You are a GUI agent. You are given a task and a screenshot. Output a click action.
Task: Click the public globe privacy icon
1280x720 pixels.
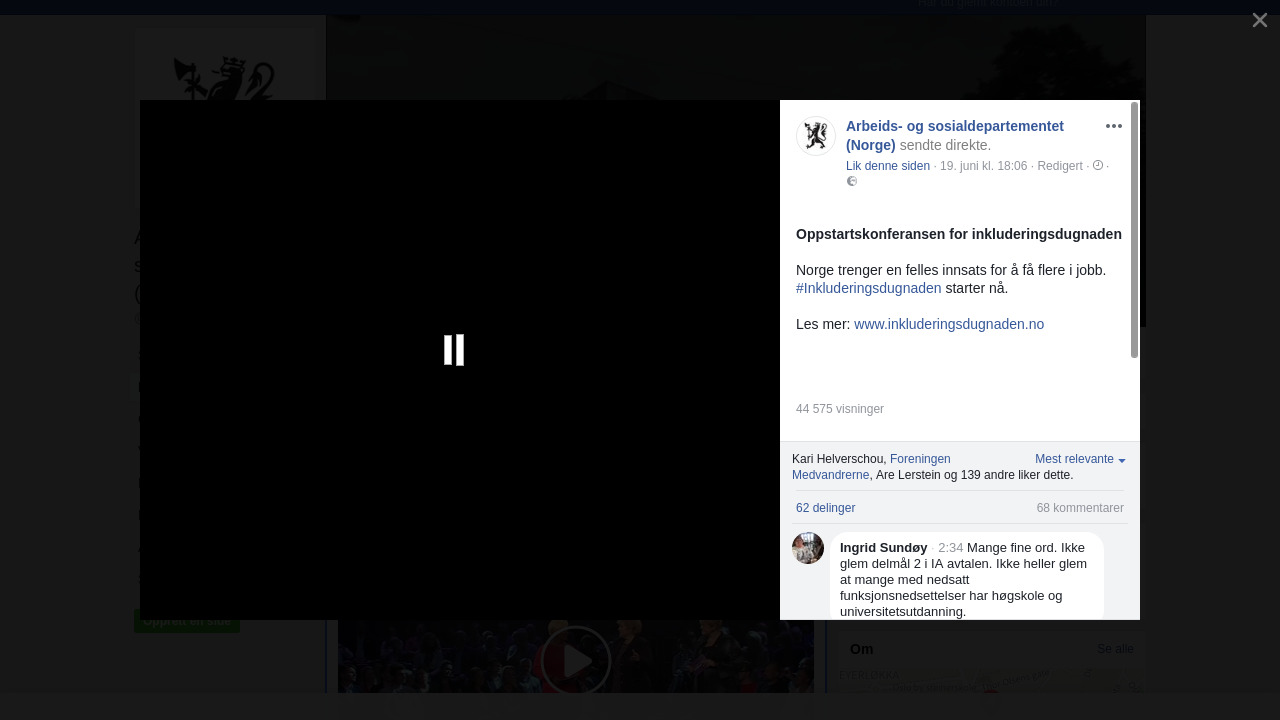[x=852, y=181]
